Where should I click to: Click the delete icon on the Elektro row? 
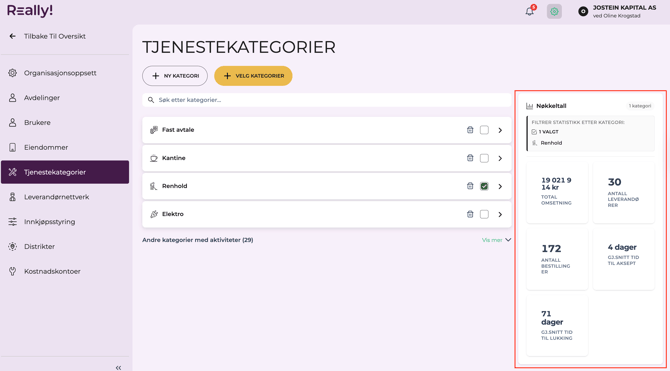[x=470, y=214]
